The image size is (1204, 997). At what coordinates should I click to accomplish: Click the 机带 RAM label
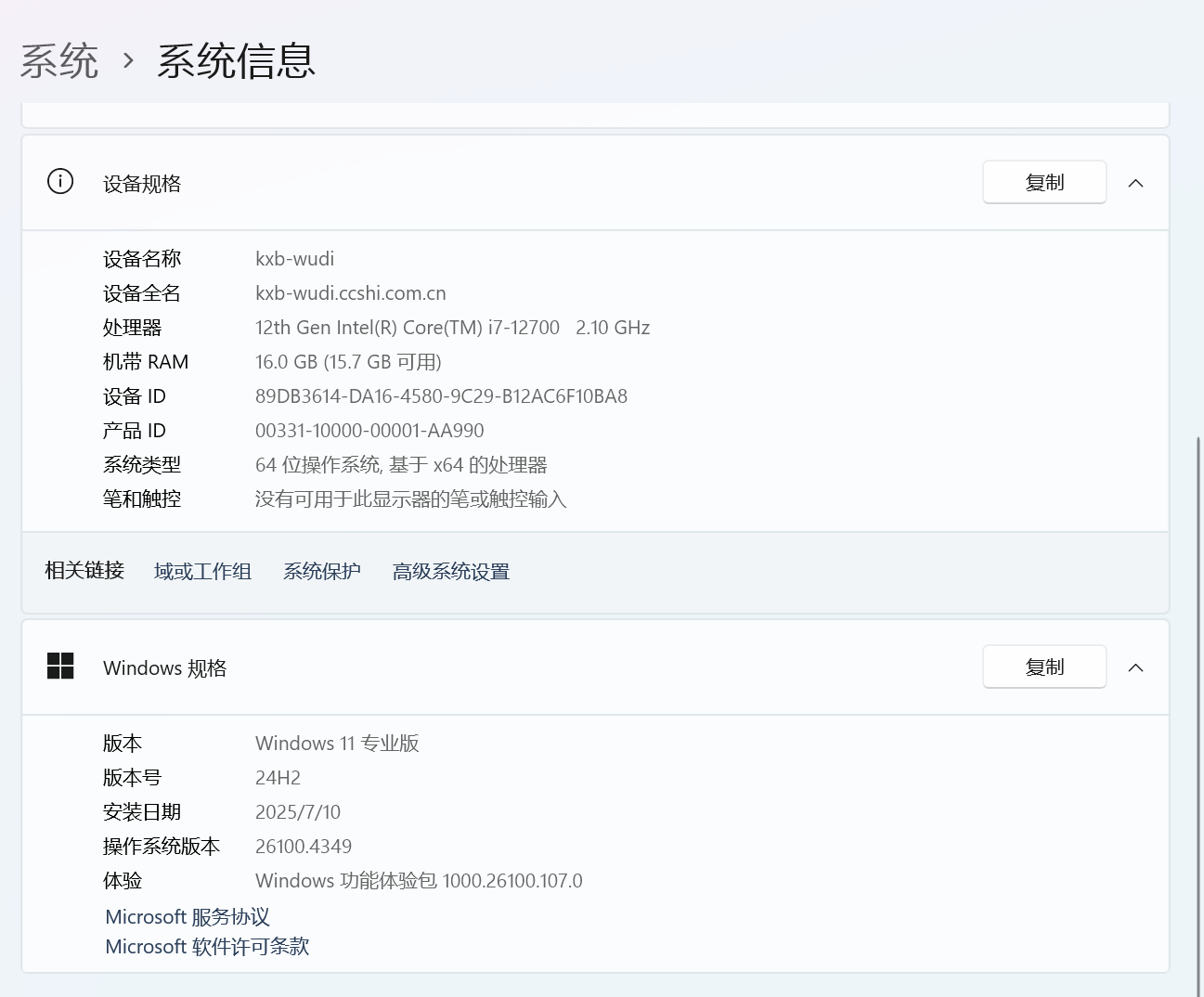146,362
